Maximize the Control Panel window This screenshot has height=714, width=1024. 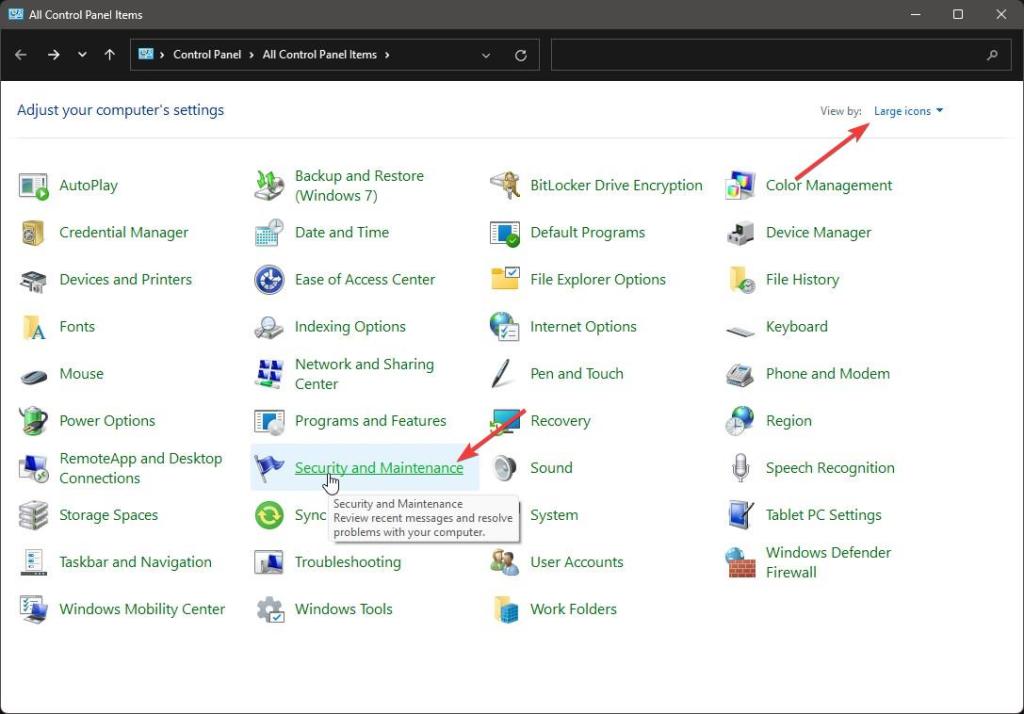pos(957,14)
